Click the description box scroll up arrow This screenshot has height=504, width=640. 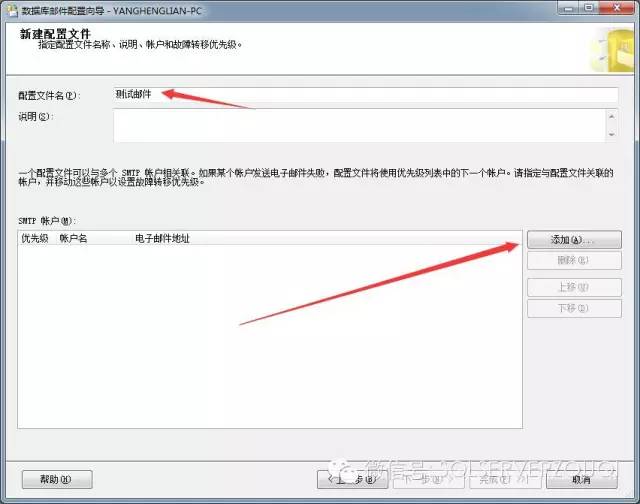[x=611, y=116]
